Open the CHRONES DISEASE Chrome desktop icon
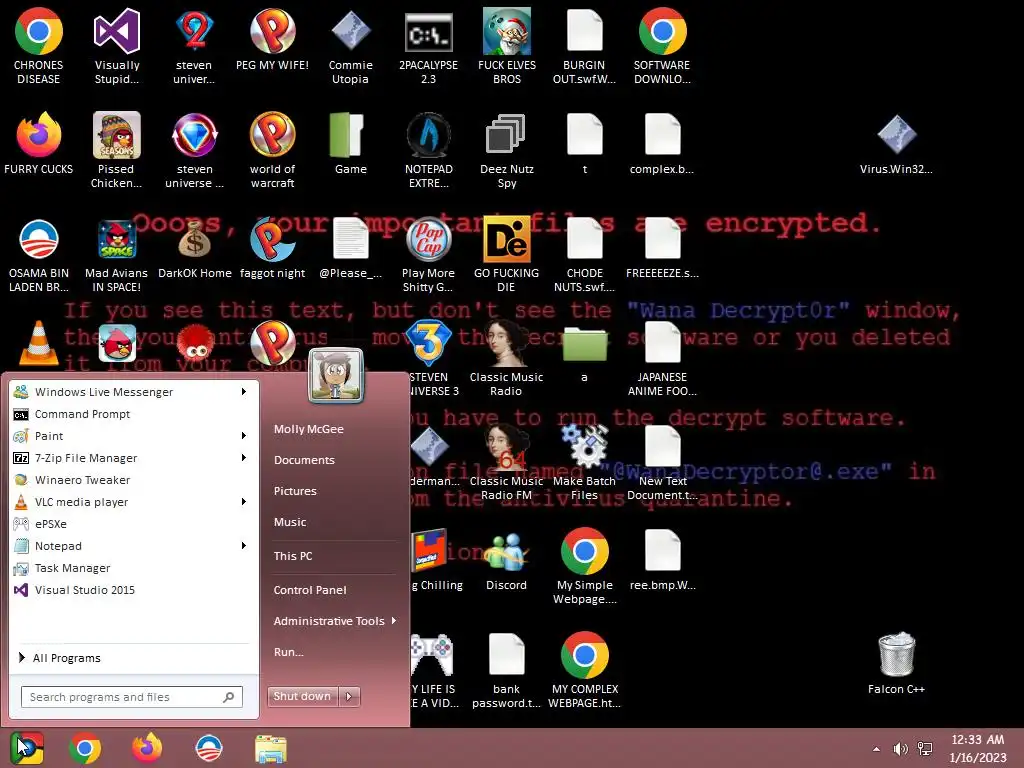The height and width of the screenshot is (768, 1024). [39, 46]
